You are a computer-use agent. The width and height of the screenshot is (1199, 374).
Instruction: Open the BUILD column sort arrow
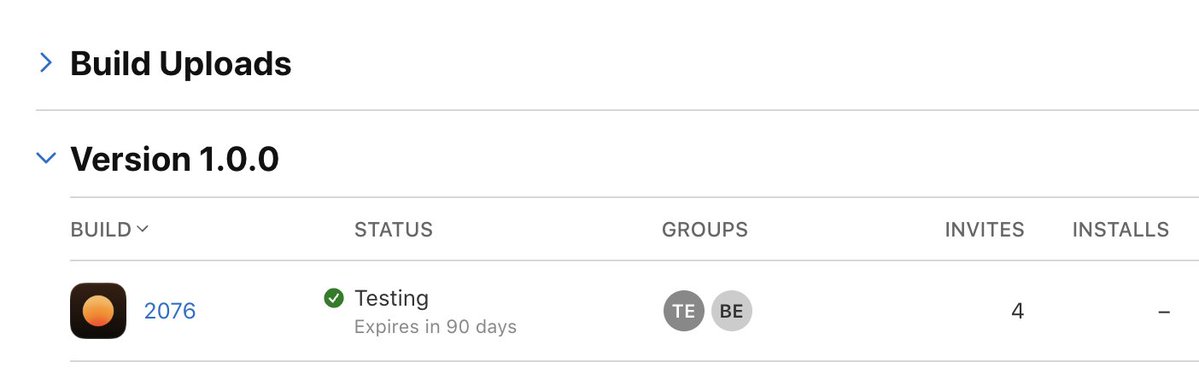(142, 229)
